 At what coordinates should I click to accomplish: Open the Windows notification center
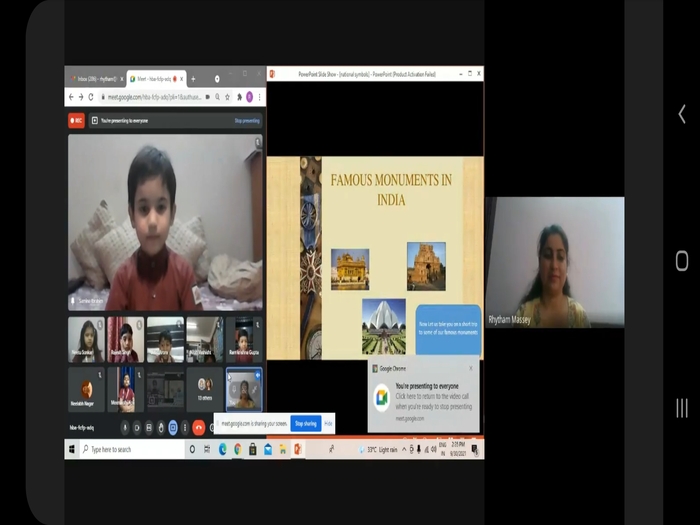pos(475,450)
